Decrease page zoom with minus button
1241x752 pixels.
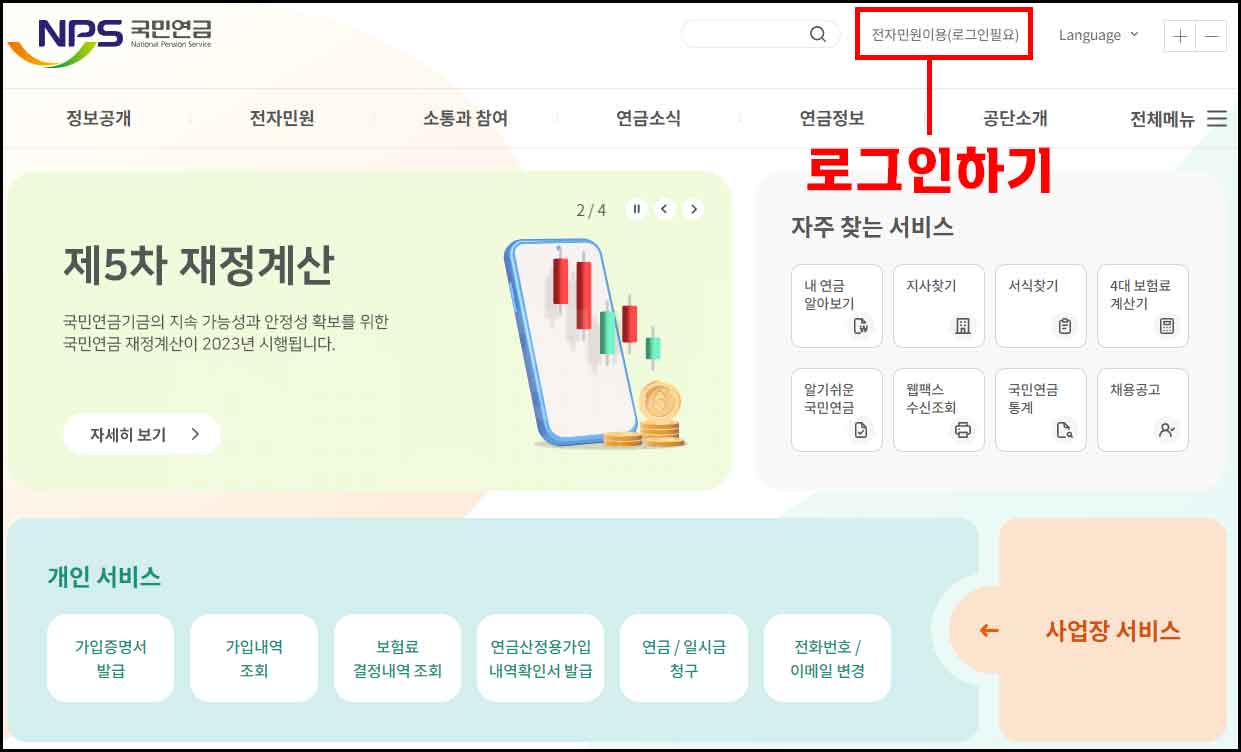[1211, 36]
